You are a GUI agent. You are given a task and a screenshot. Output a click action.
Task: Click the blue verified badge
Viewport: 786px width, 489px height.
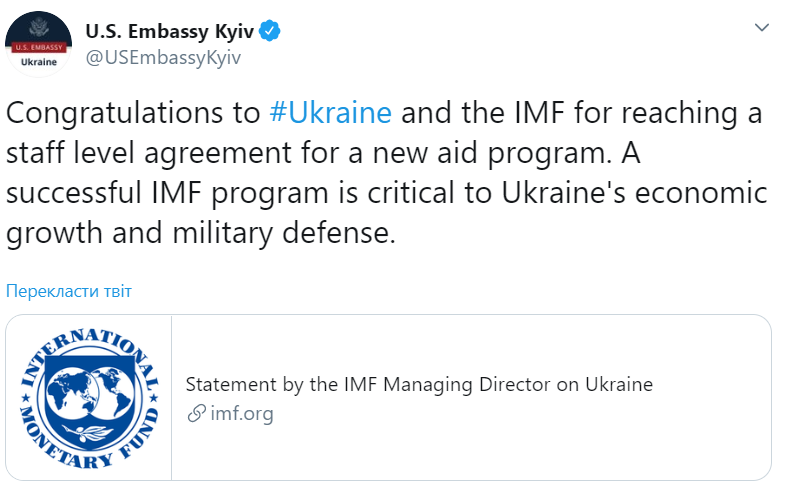pyautogui.click(x=270, y=32)
